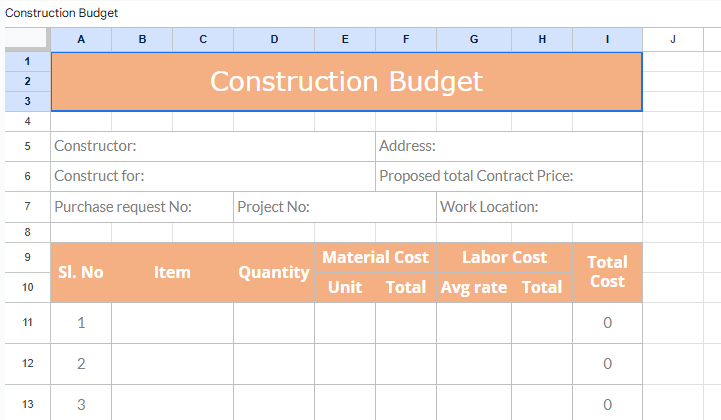Select the Quantity header cell
The width and height of the screenshot is (721, 420).
(x=274, y=272)
